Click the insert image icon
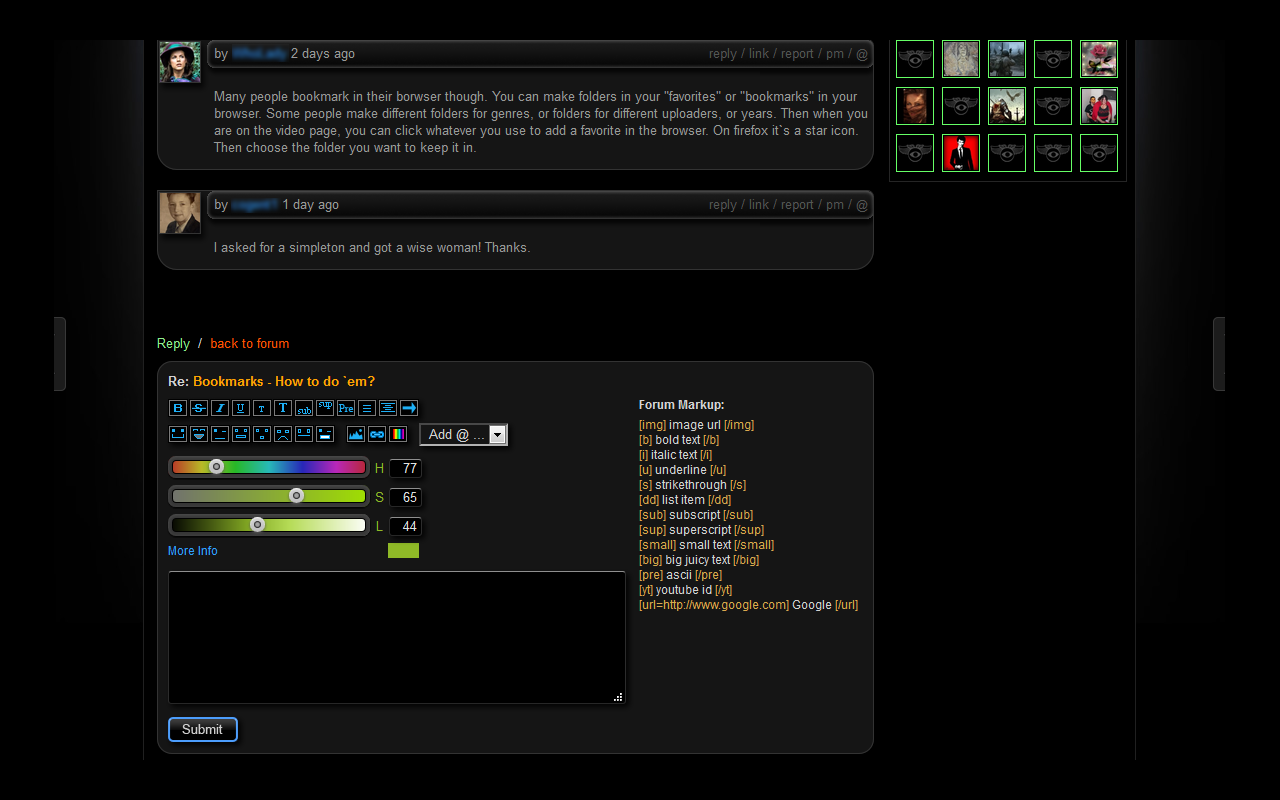Viewport: 1280px width, 800px height. coord(355,434)
